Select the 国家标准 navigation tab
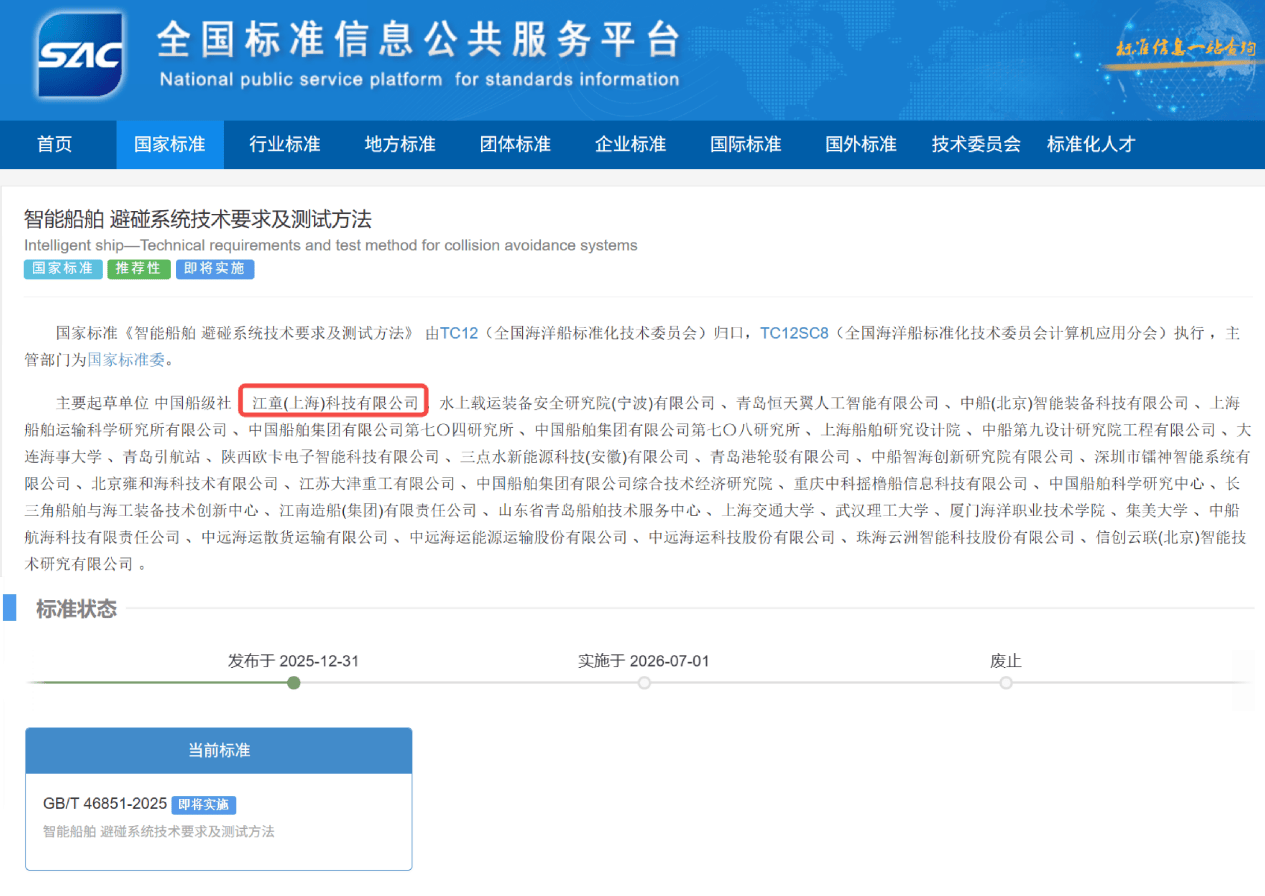 point(170,144)
